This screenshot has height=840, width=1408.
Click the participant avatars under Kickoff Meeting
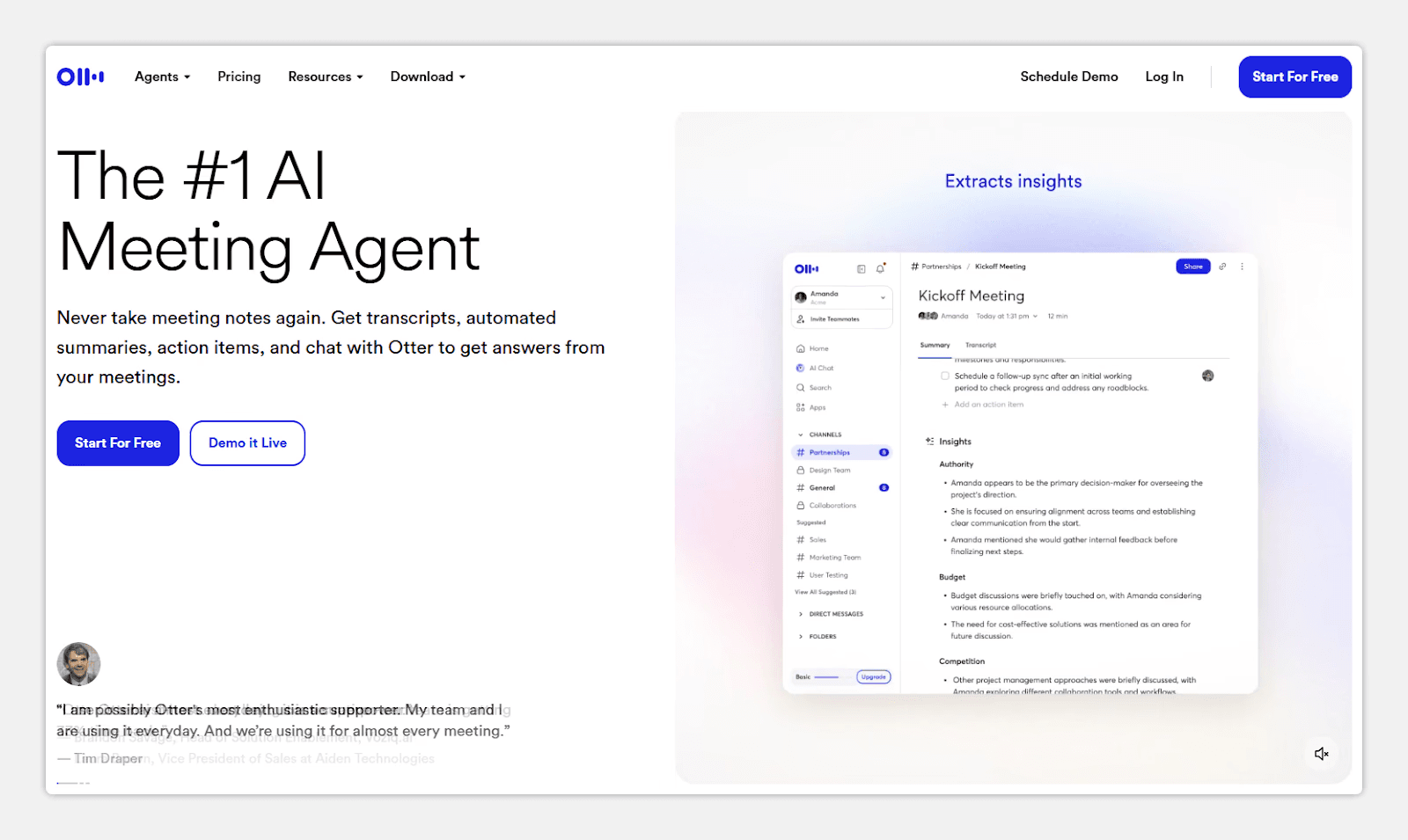[x=928, y=316]
